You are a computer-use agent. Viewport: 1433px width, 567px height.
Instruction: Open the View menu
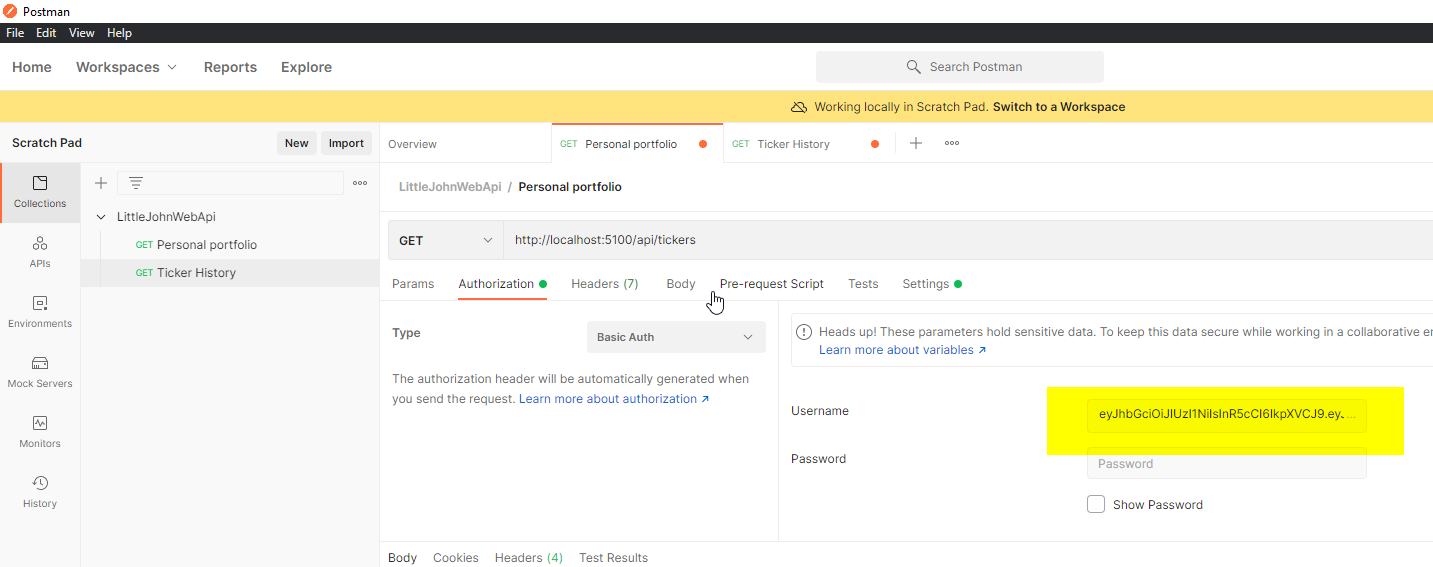coord(82,33)
